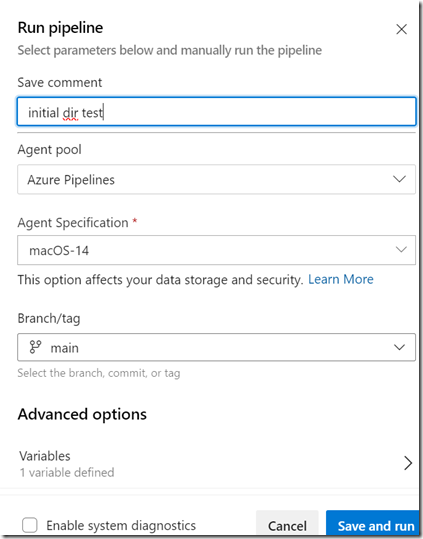Click the Cancel button

[287, 525]
